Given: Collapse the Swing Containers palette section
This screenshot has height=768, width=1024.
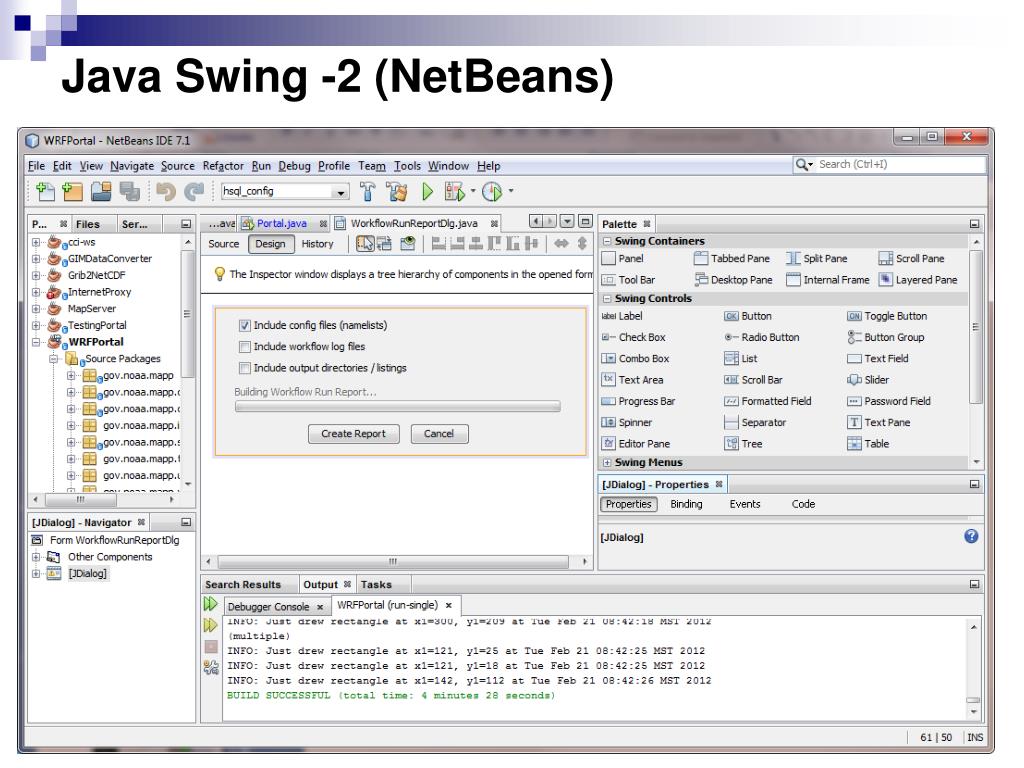Looking at the screenshot, I should point(607,241).
